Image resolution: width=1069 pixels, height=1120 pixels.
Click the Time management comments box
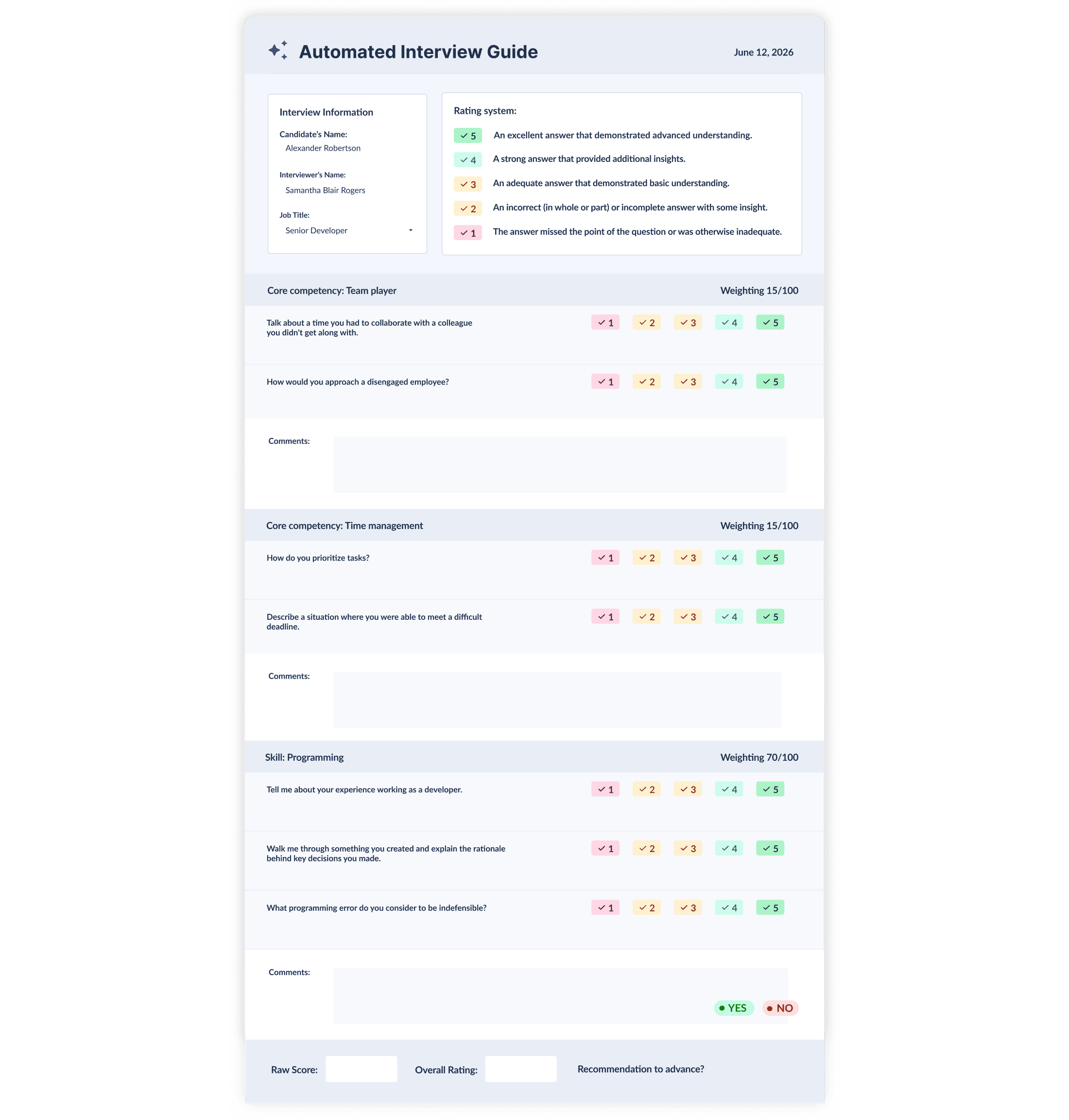tap(557, 700)
